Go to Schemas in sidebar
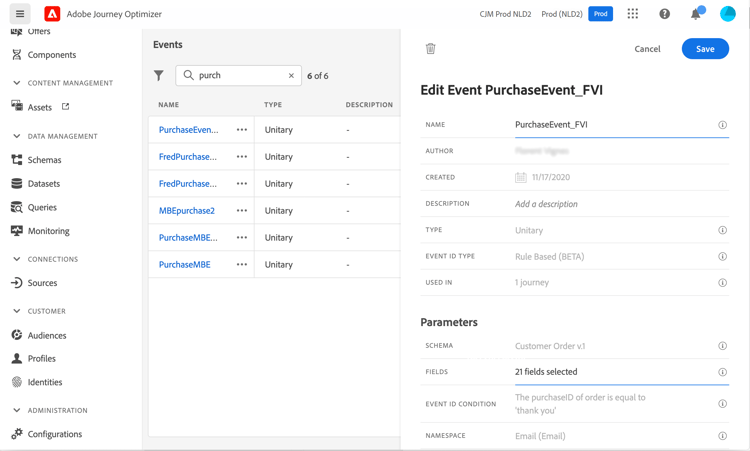Image resolution: width=750 pixels, height=451 pixels. coord(44,160)
